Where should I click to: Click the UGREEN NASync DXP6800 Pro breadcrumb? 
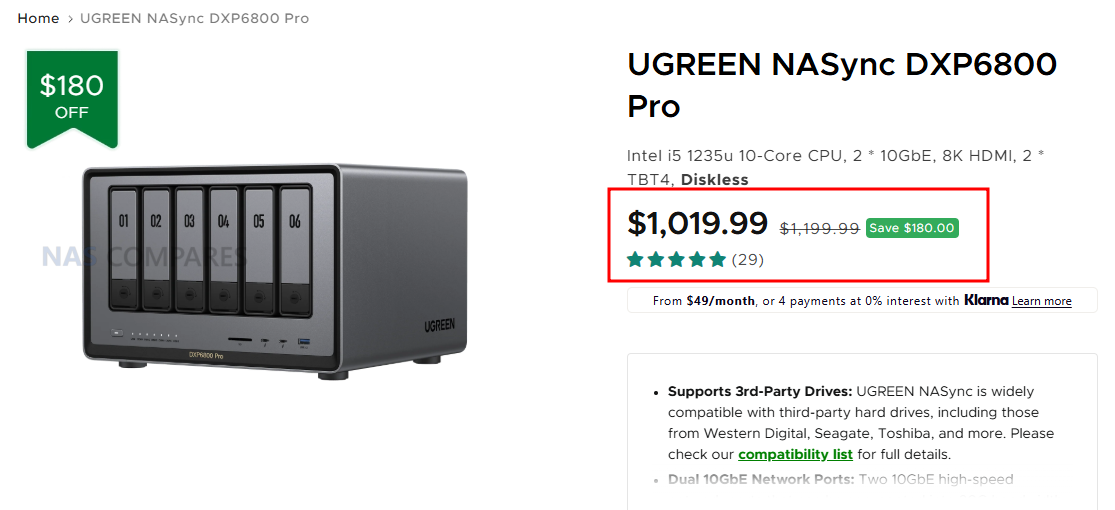click(194, 19)
